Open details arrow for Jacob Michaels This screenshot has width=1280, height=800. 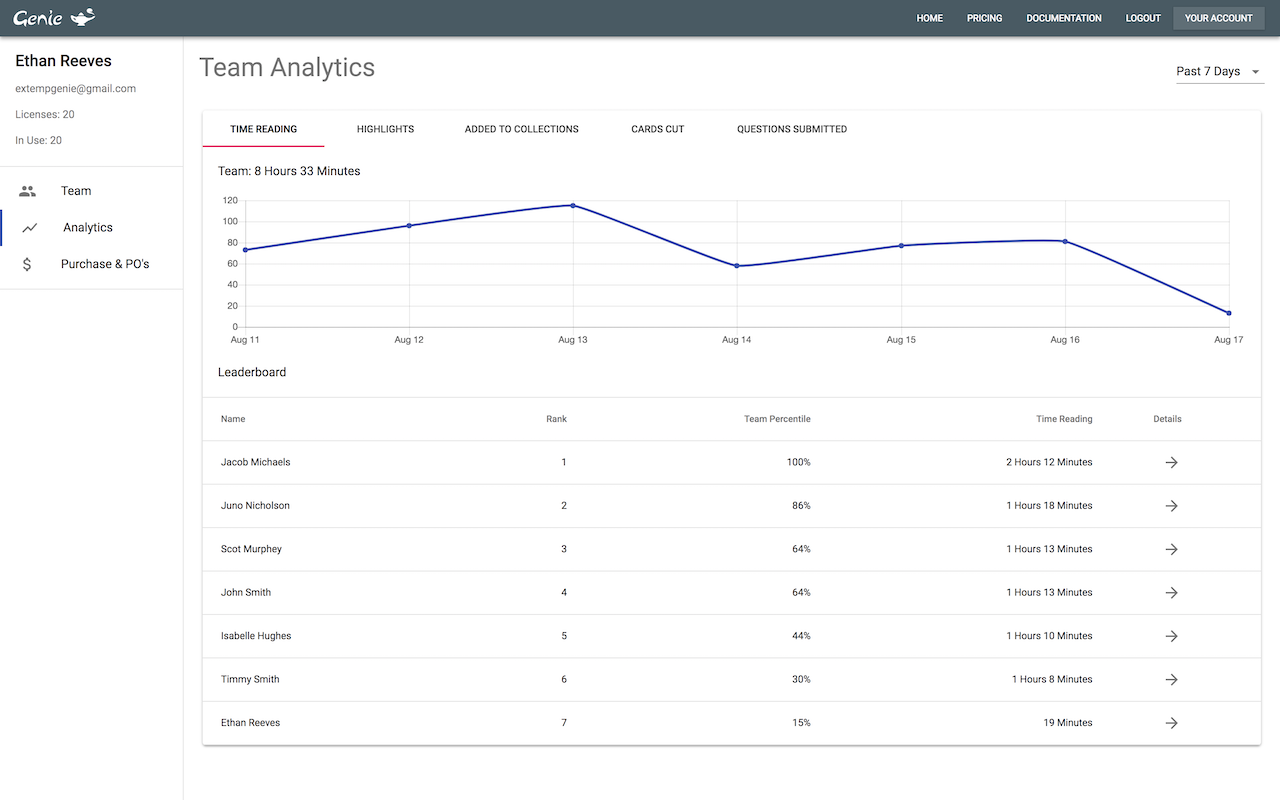pos(1171,462)
